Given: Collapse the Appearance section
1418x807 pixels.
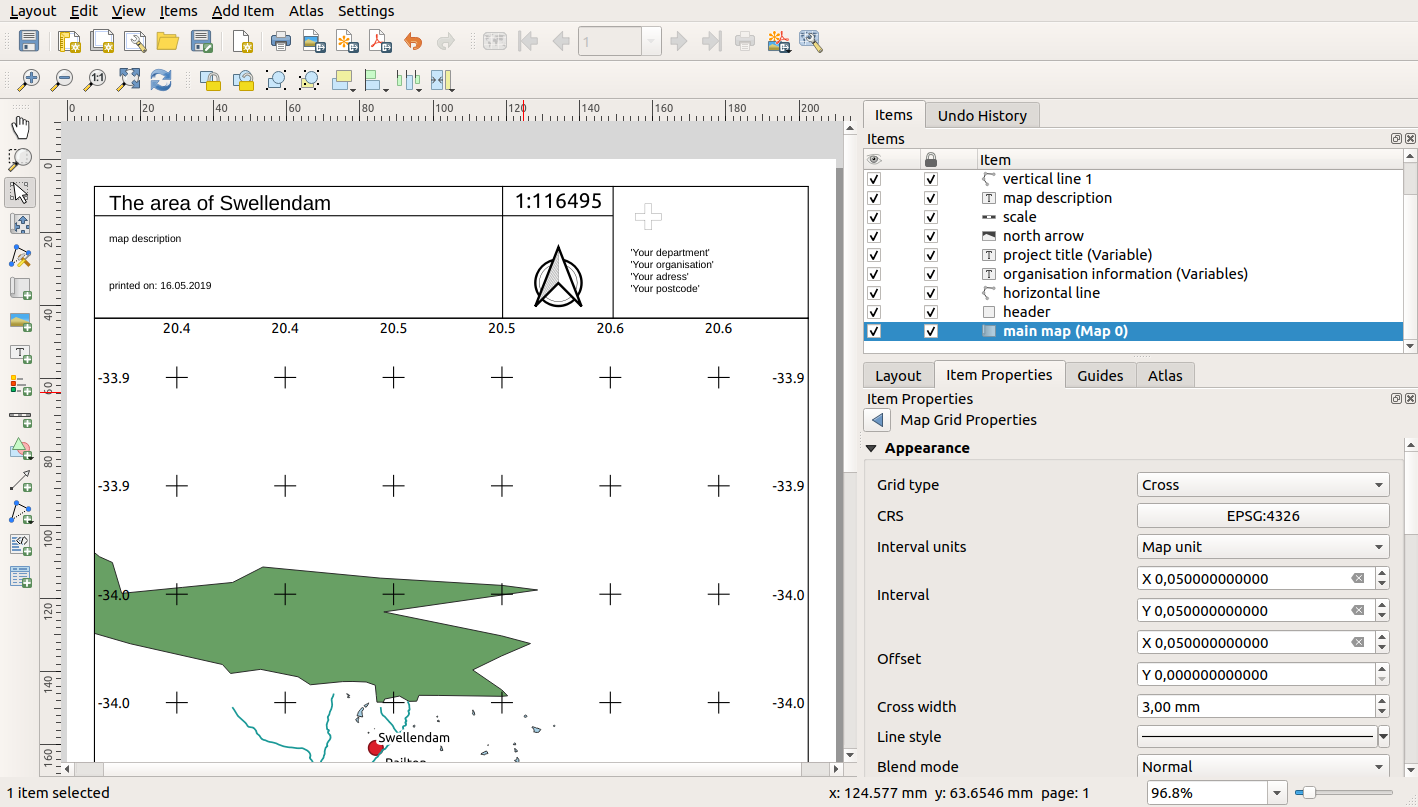Looking at the screenshot, I should [x=872, y=448].
